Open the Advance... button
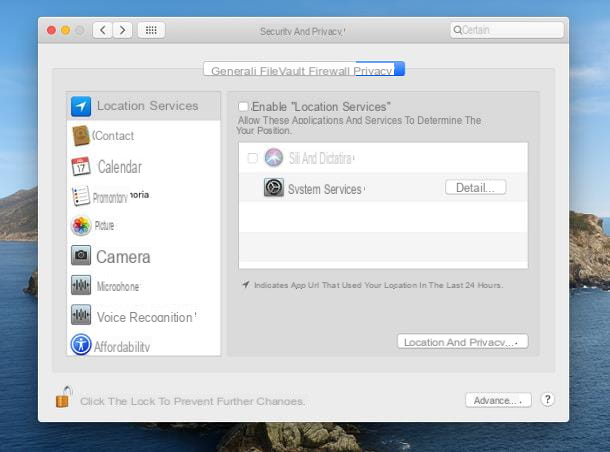 click(498, 400)
